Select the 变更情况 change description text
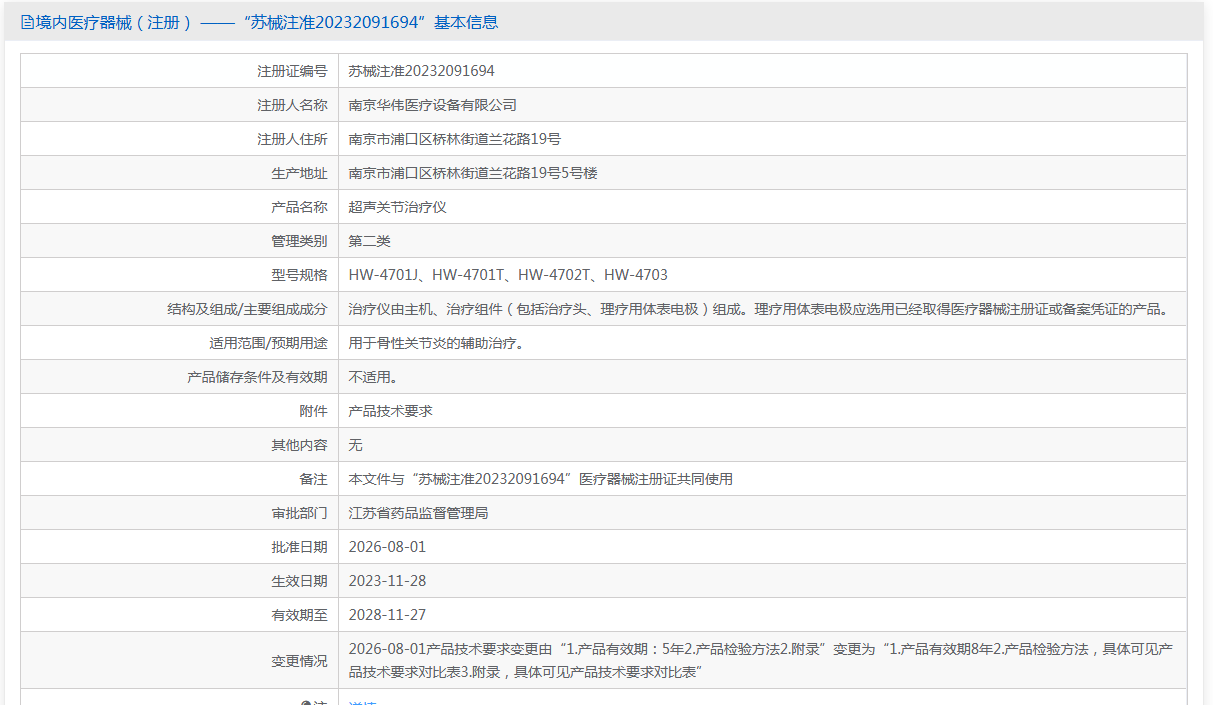 pos(760,661)
